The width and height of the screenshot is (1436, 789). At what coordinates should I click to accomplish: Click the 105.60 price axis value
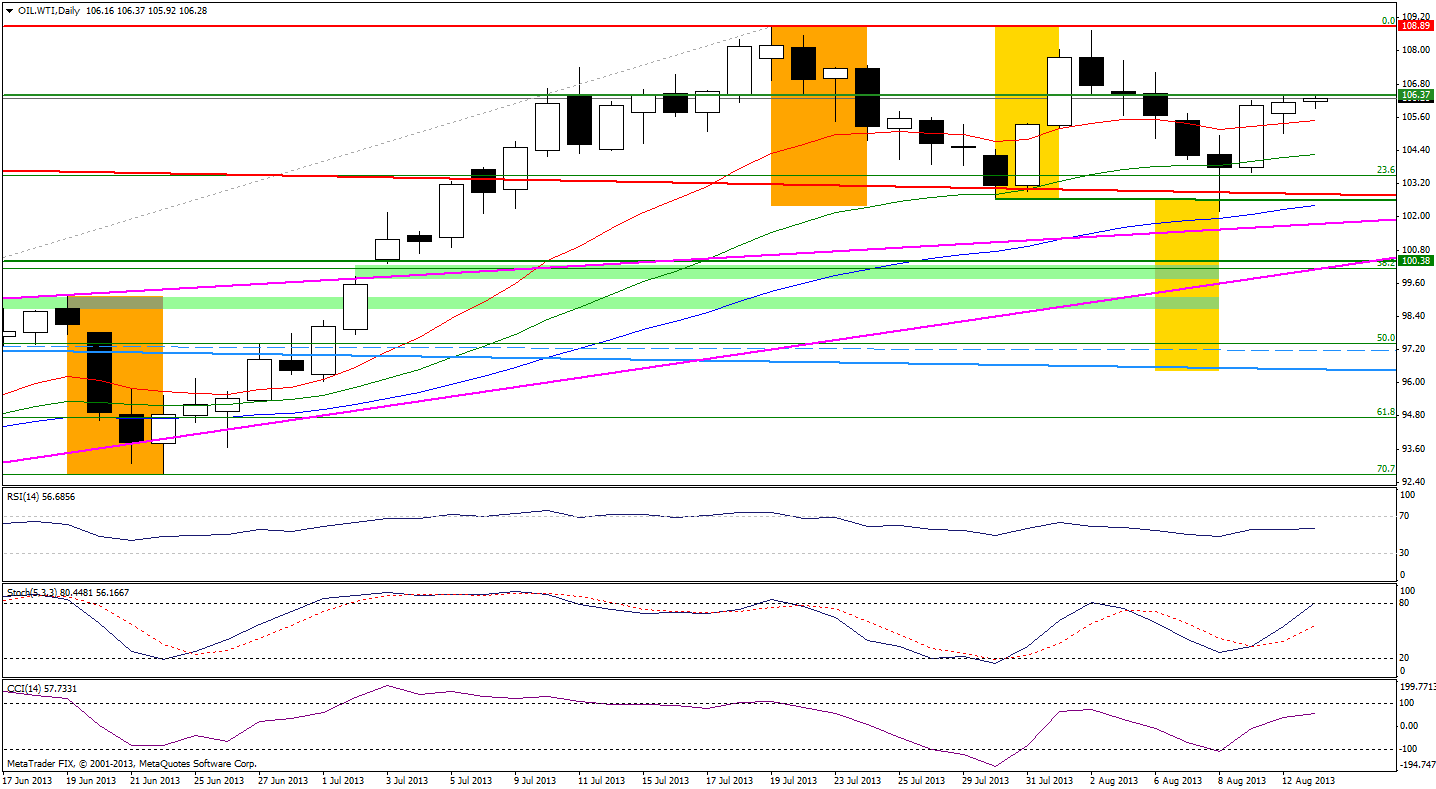point(1415,116)
